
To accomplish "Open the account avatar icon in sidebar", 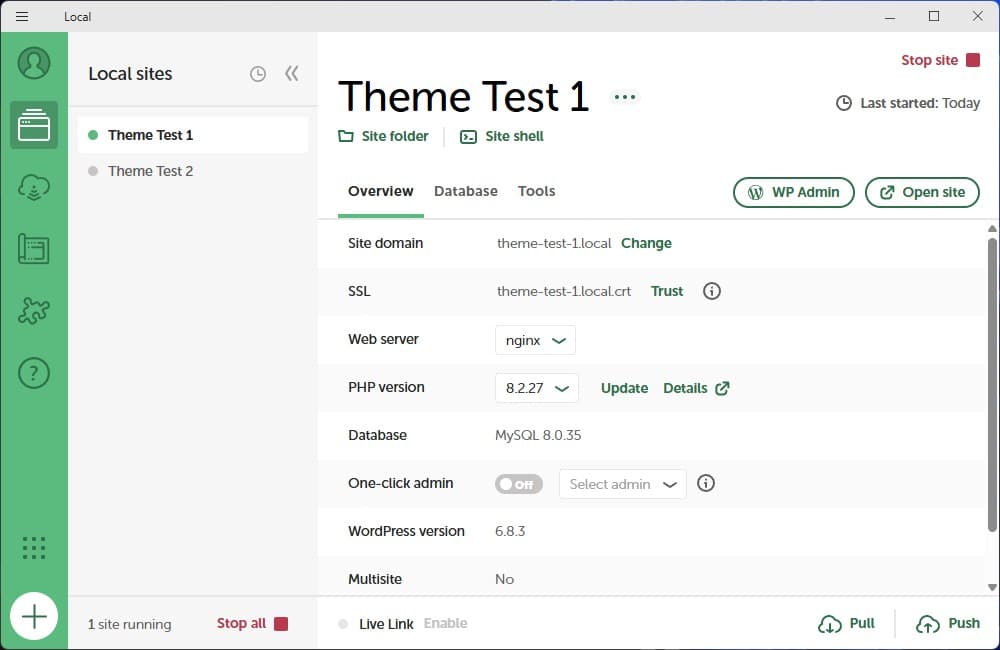I will 34,63.
